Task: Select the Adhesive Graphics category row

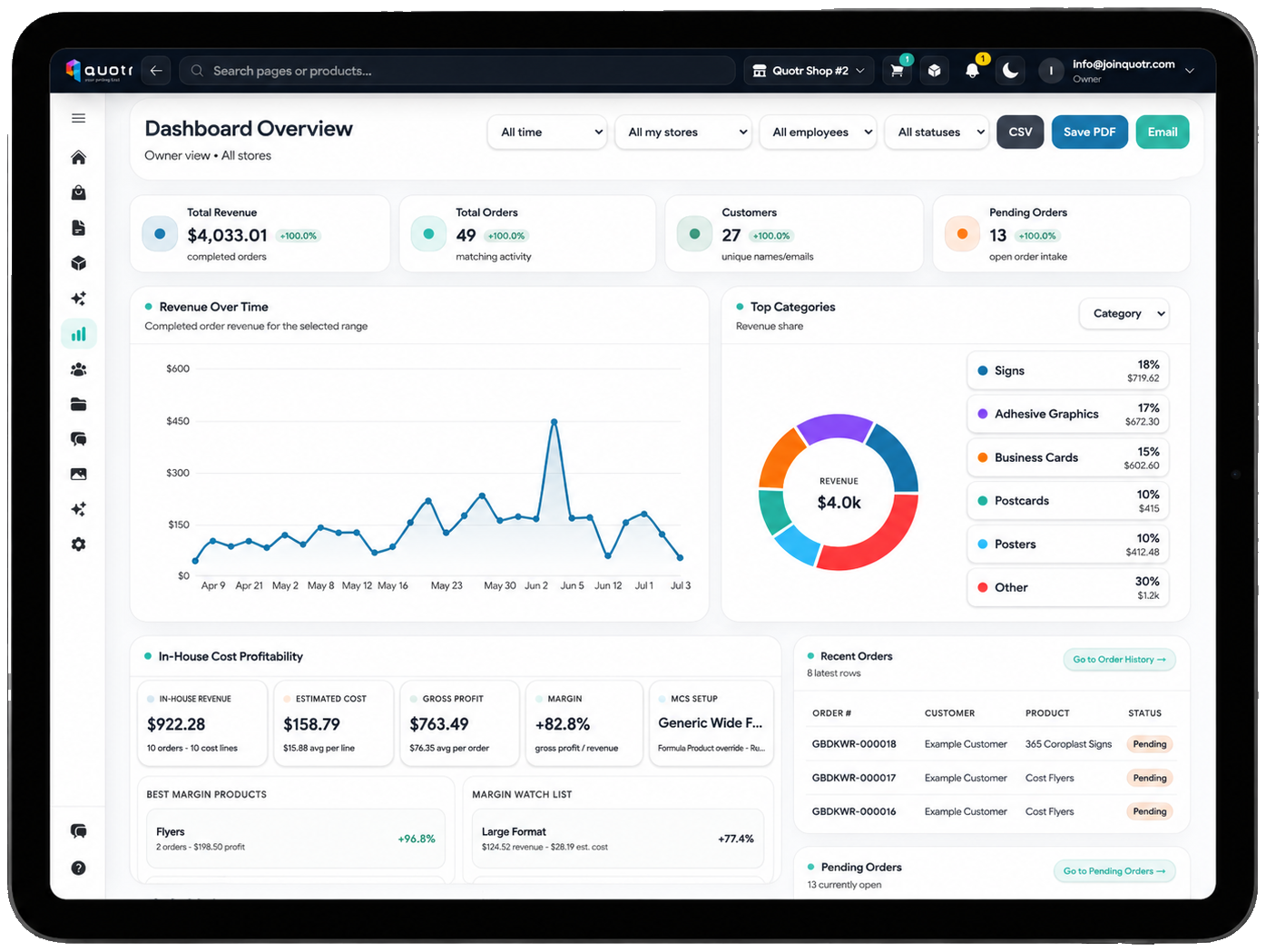Action: 1068,414
